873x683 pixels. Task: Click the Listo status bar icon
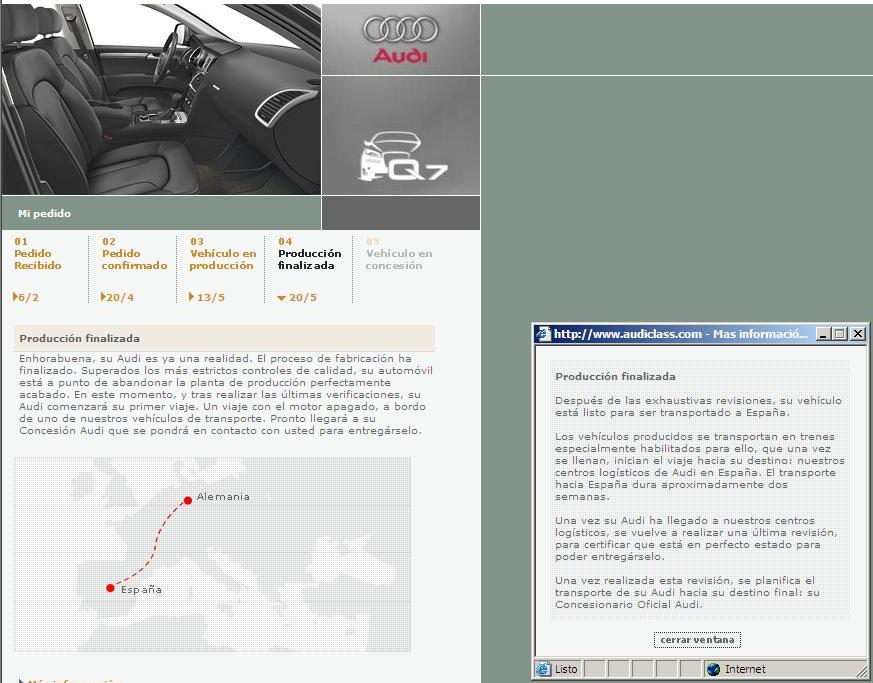[x=543, y=669]
